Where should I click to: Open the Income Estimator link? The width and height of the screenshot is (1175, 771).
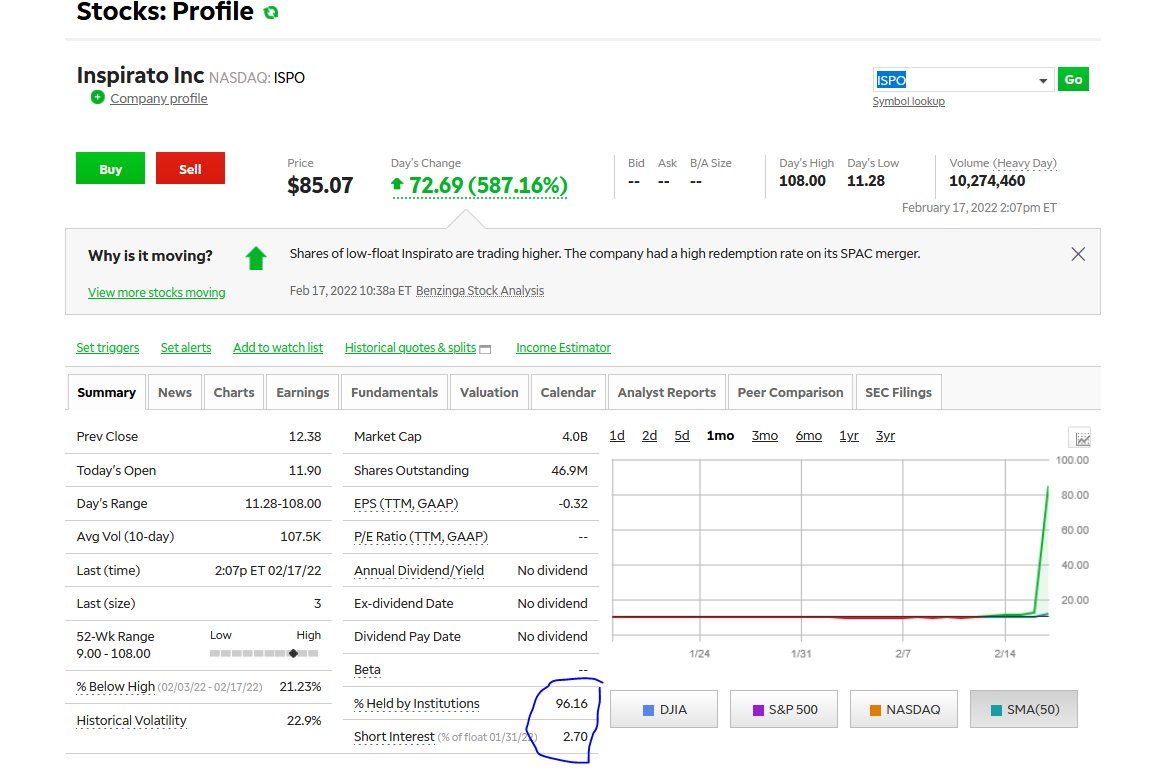564,348
